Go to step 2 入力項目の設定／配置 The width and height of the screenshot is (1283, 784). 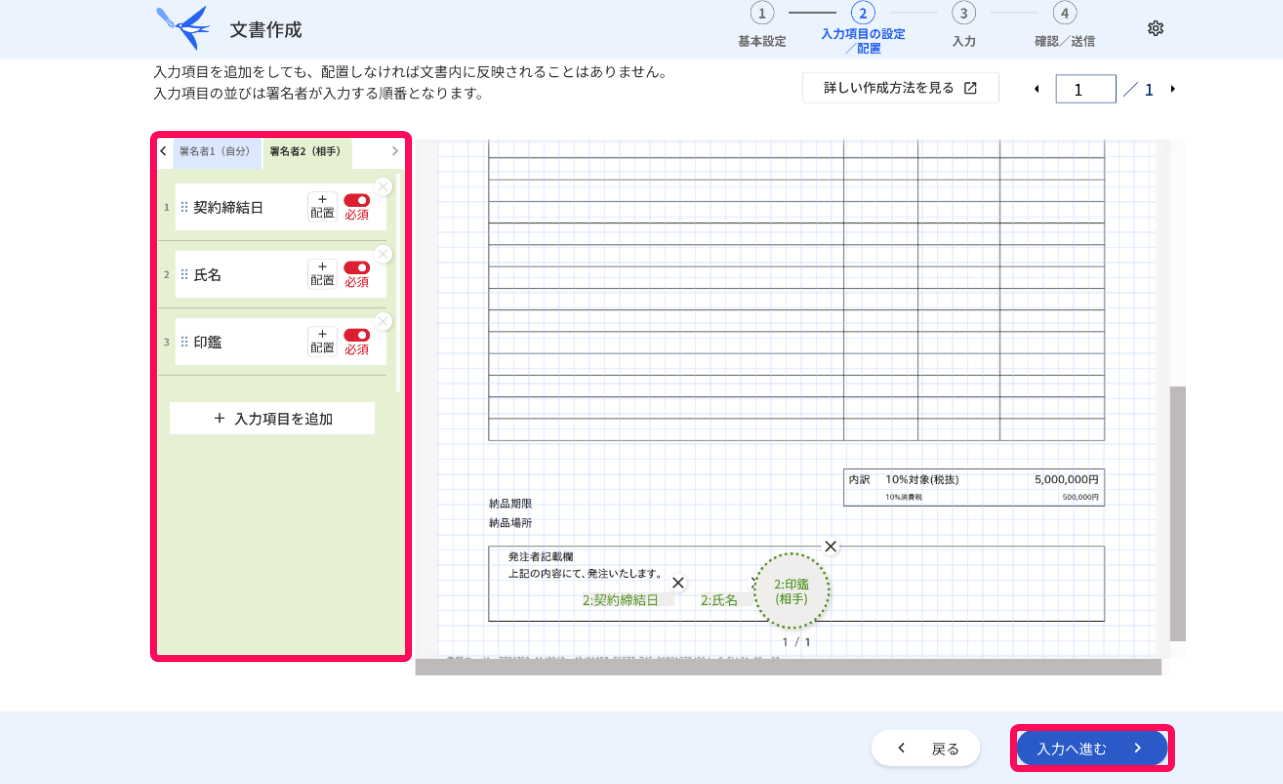pos(863,28)
